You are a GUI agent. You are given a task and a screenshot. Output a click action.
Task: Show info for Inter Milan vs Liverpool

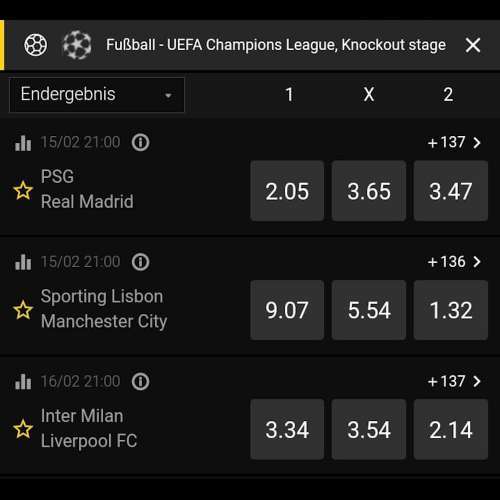140,381
